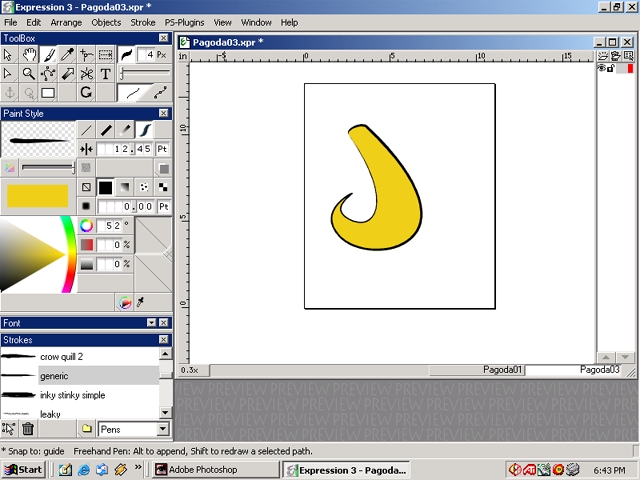
Task: Click the stroke definition edit icon
Action: (x=9, y=429)
